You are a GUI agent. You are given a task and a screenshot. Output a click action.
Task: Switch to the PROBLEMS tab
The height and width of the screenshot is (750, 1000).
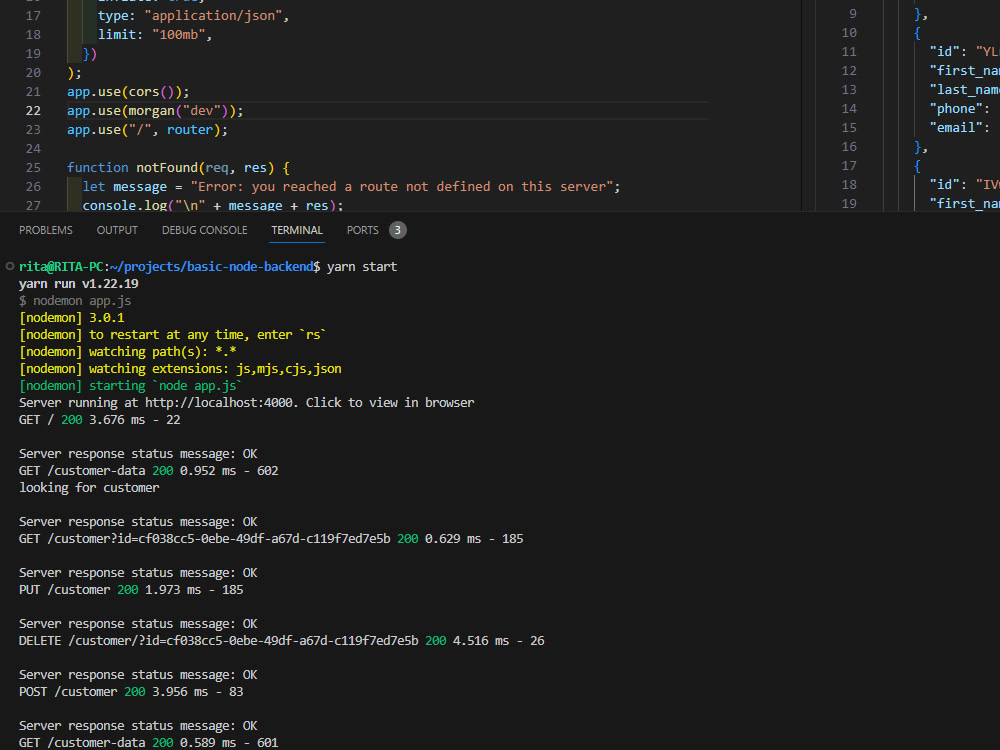pos(45,229)
